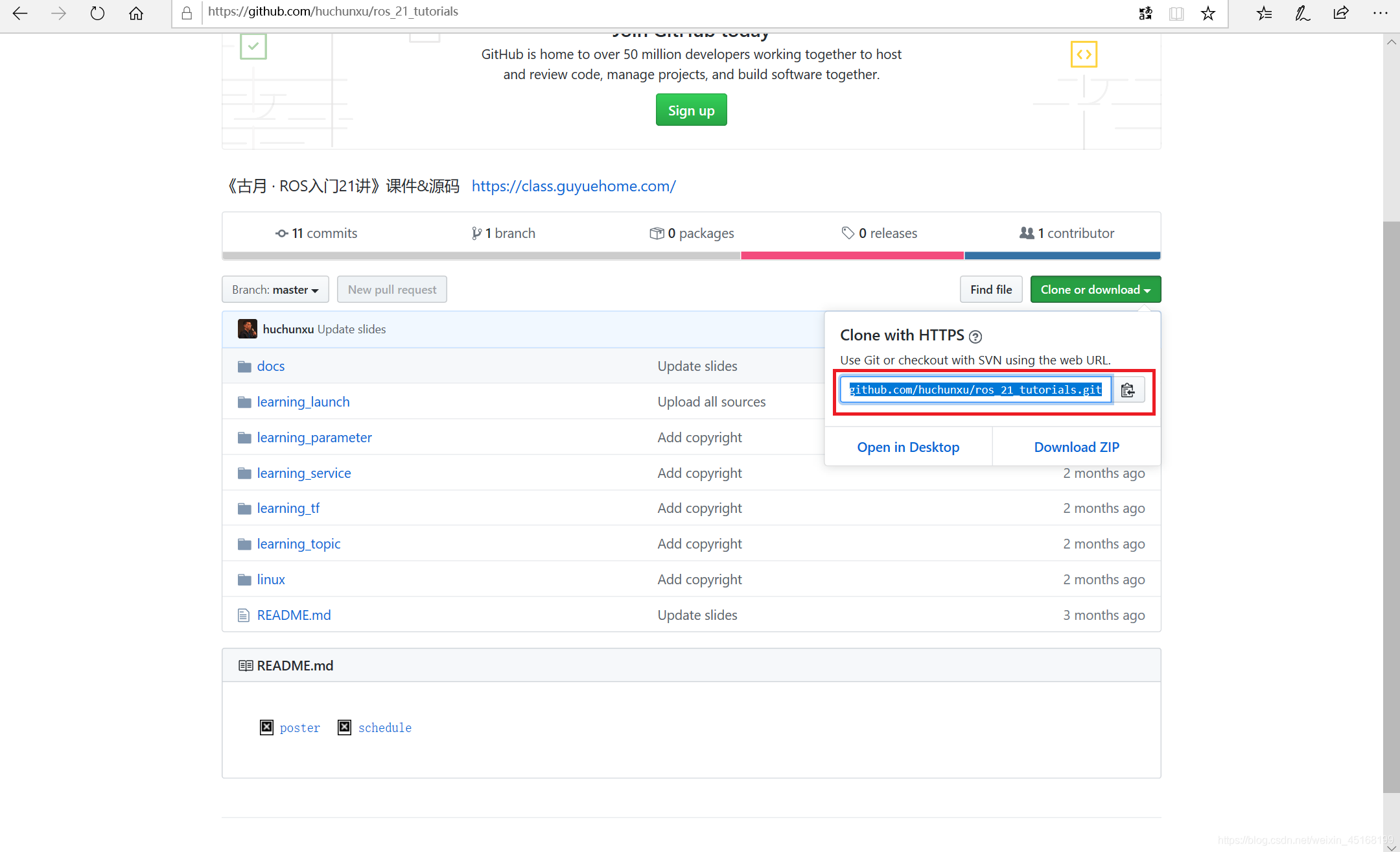View the 1 contributor tab
This screenshot has width=1400, height=852.
point(1067,233)
